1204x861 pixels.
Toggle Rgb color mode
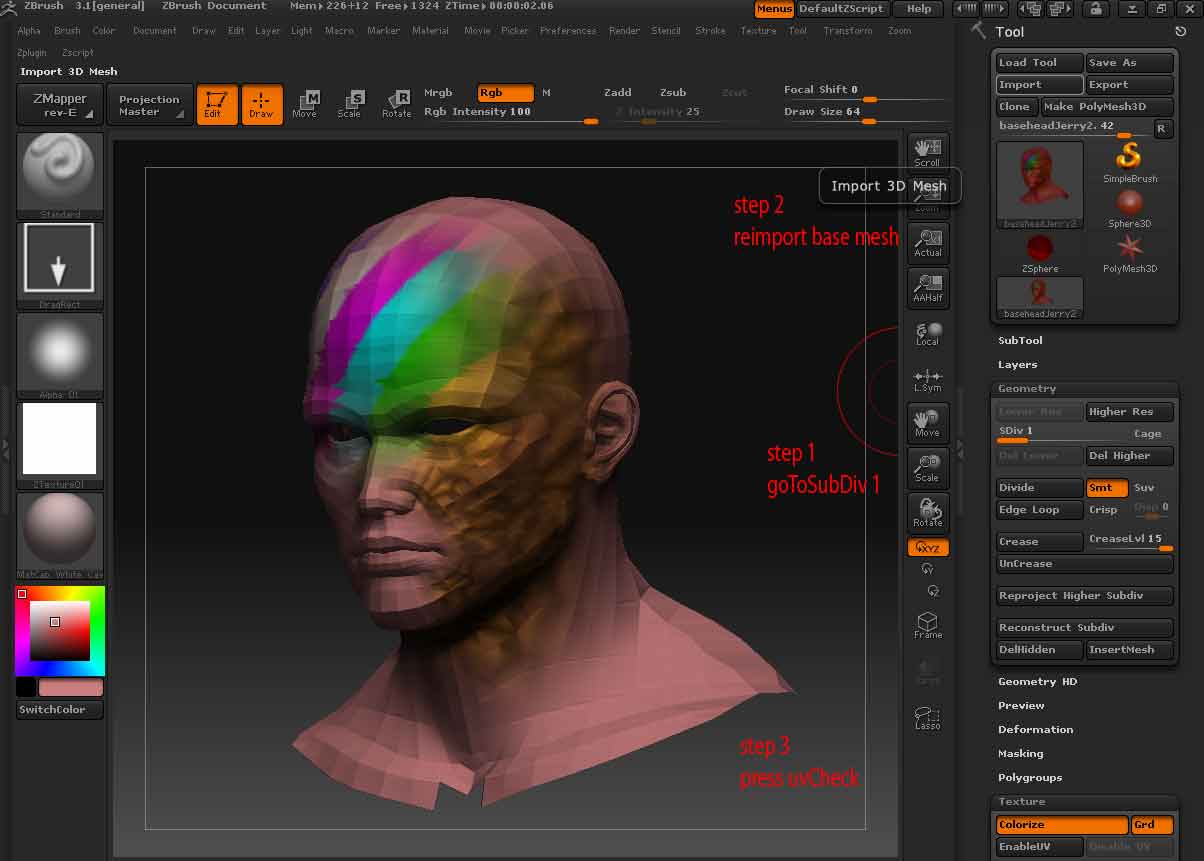coord(505,93)
